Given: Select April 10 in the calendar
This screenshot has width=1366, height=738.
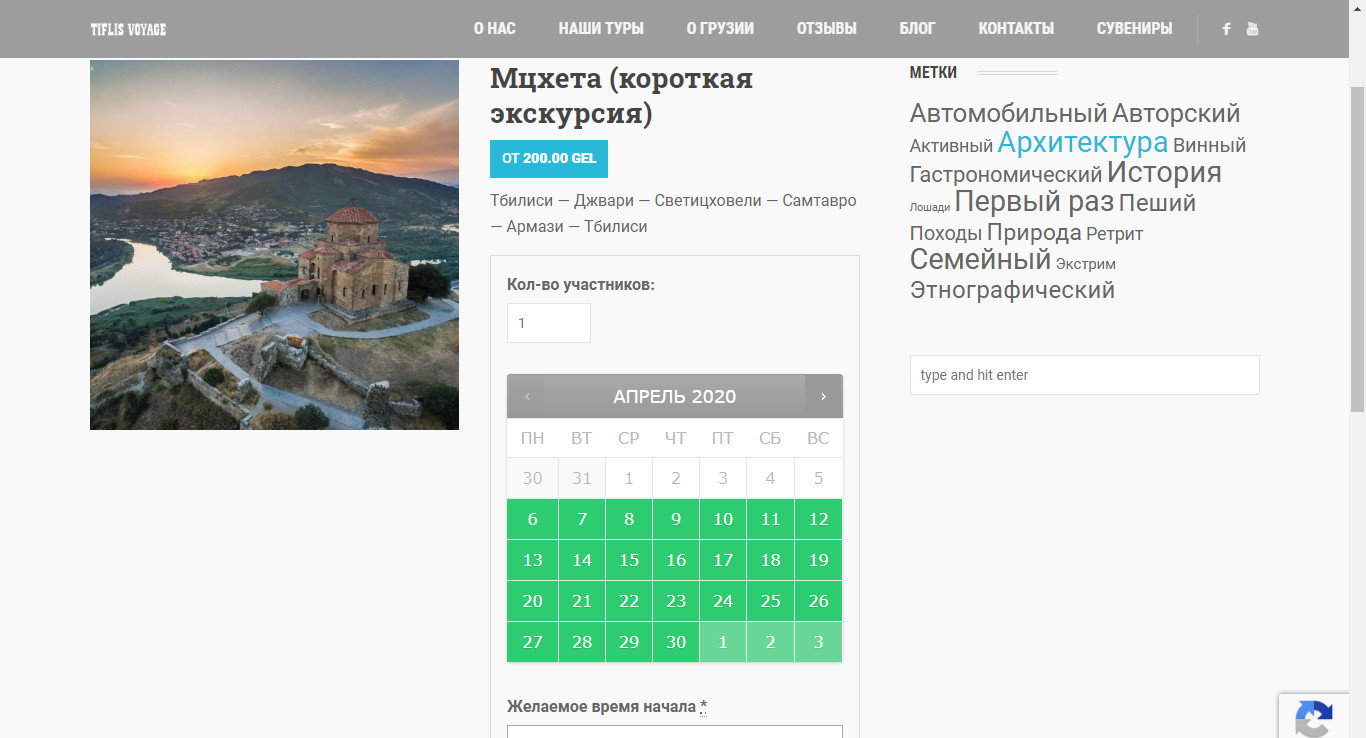Looking at the screenshot, I should 723,519.
